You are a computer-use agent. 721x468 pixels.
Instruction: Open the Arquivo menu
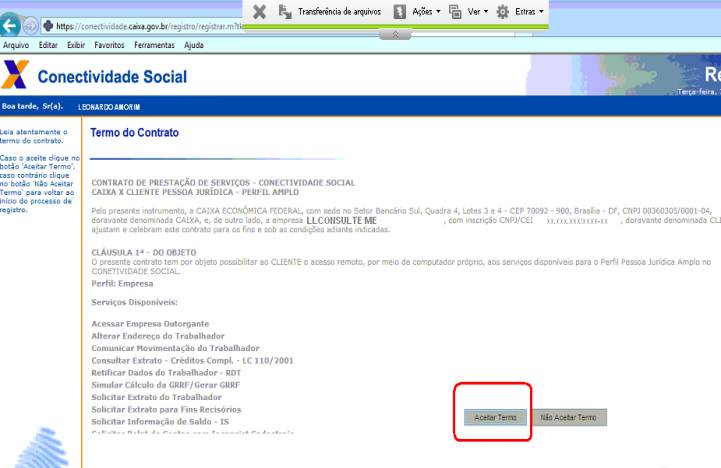tap(16, 45)
